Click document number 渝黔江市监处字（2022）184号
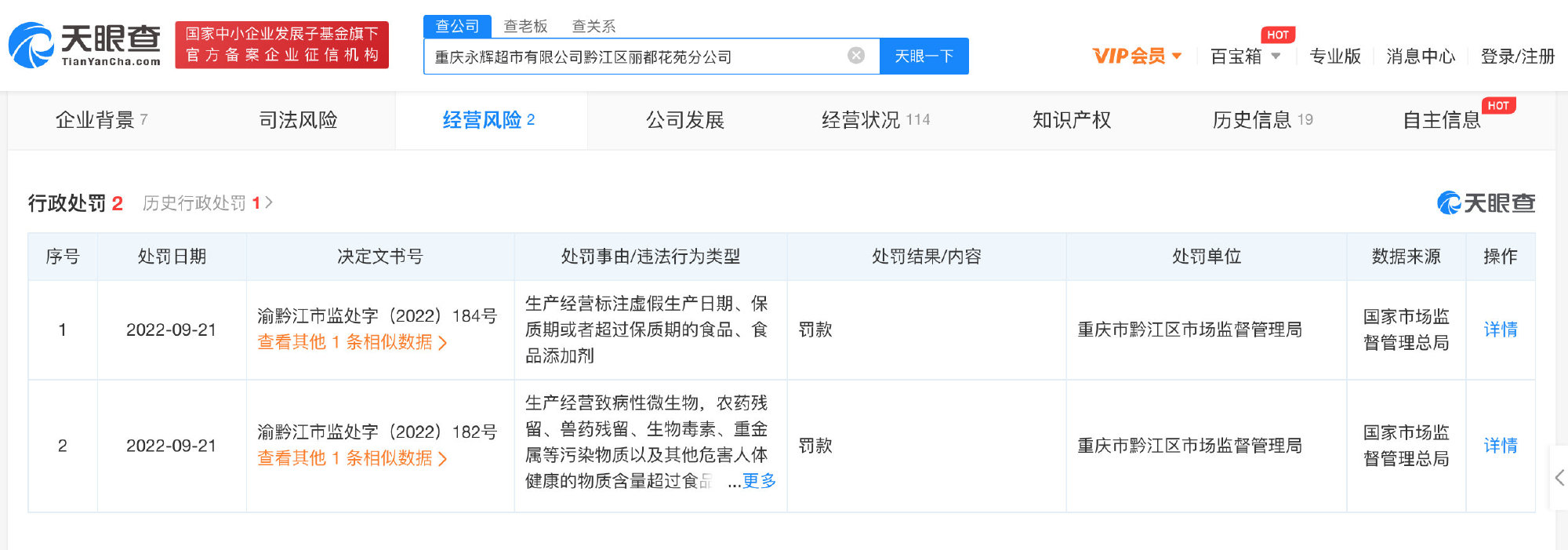Viewport: 1568px width, 550px height. click(x=377, y=316)
